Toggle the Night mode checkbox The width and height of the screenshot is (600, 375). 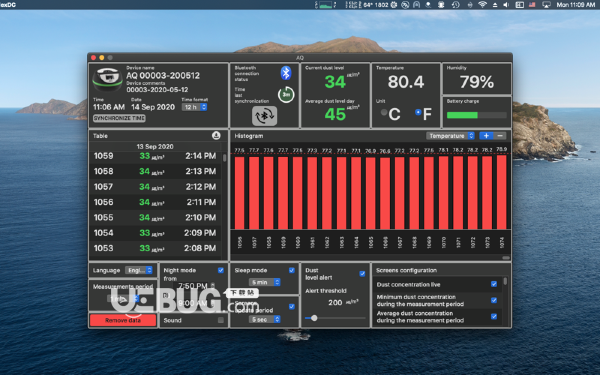coord(221,270)
